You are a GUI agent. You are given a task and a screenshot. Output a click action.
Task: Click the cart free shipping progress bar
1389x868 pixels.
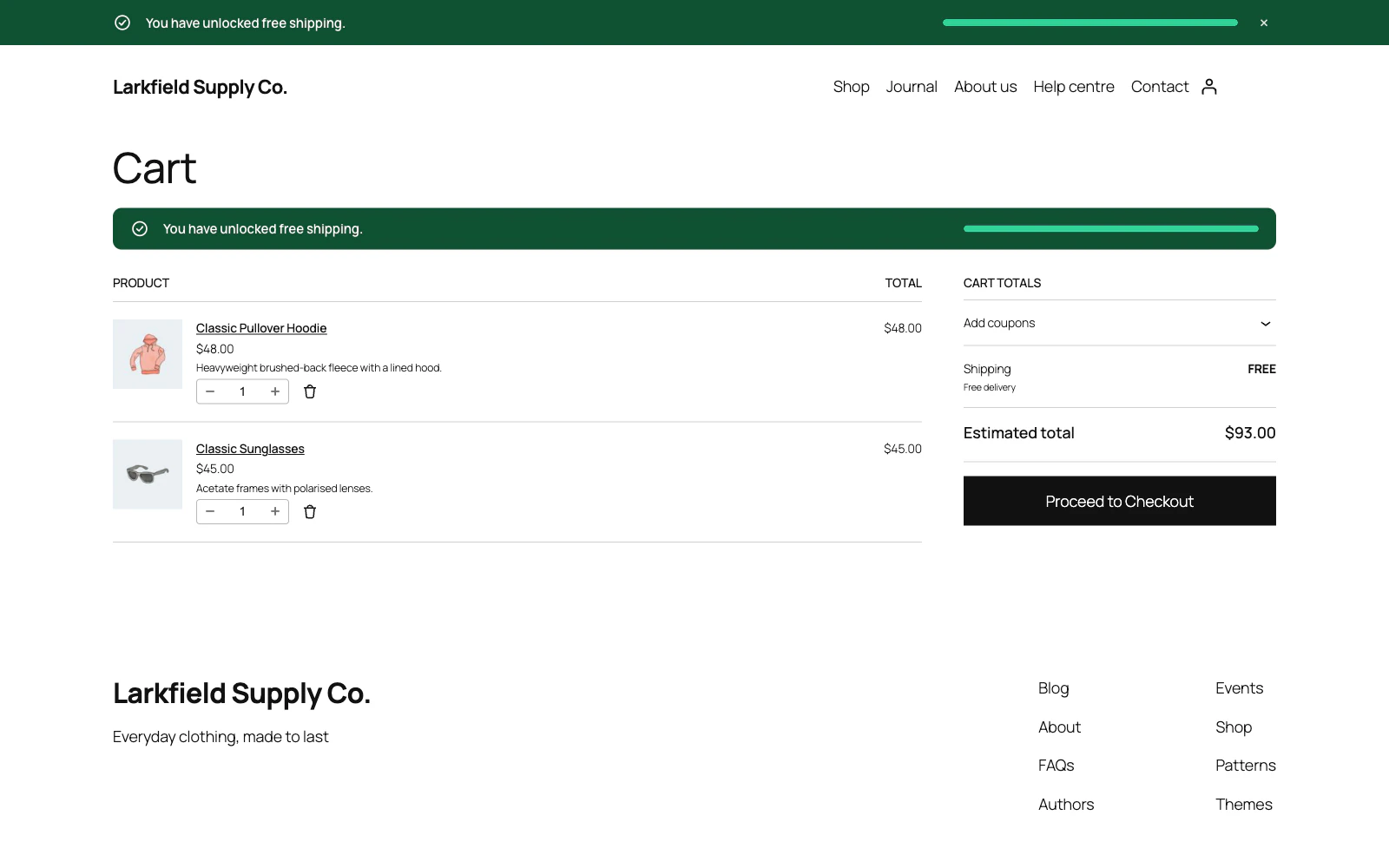point(1111,229)
